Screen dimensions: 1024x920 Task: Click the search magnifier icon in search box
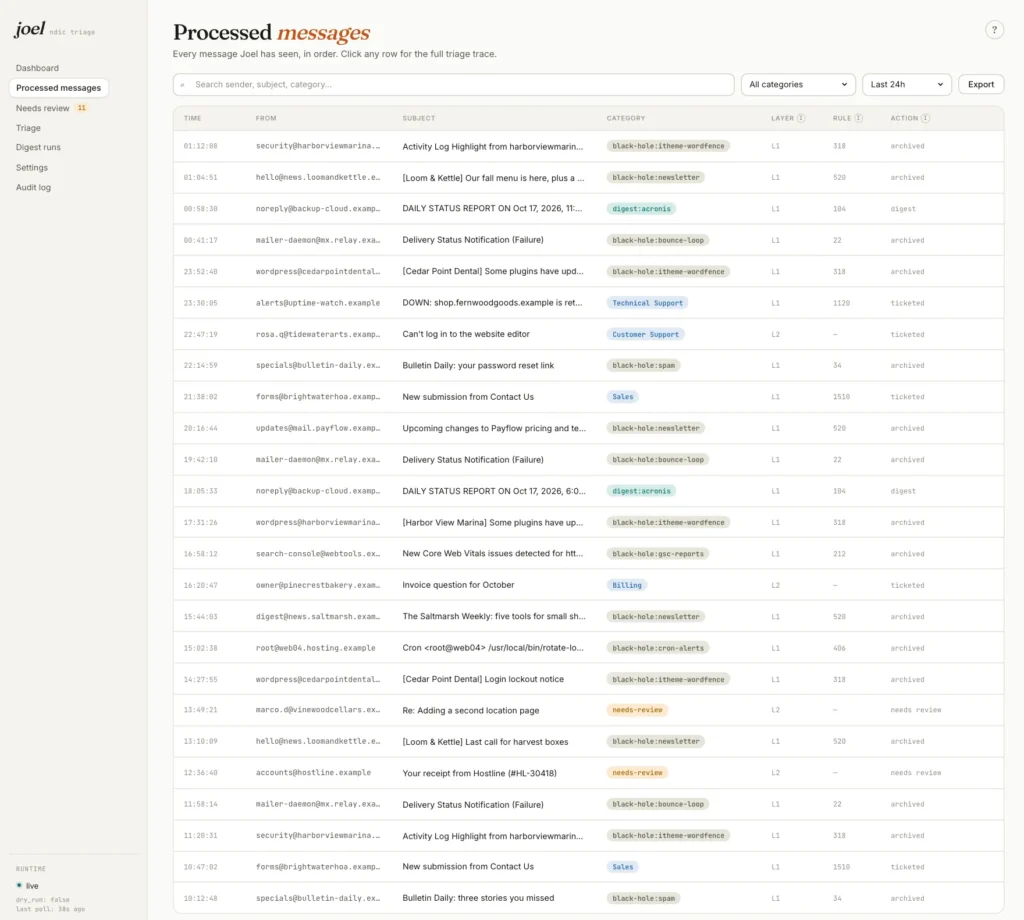[x=182, y=85]
